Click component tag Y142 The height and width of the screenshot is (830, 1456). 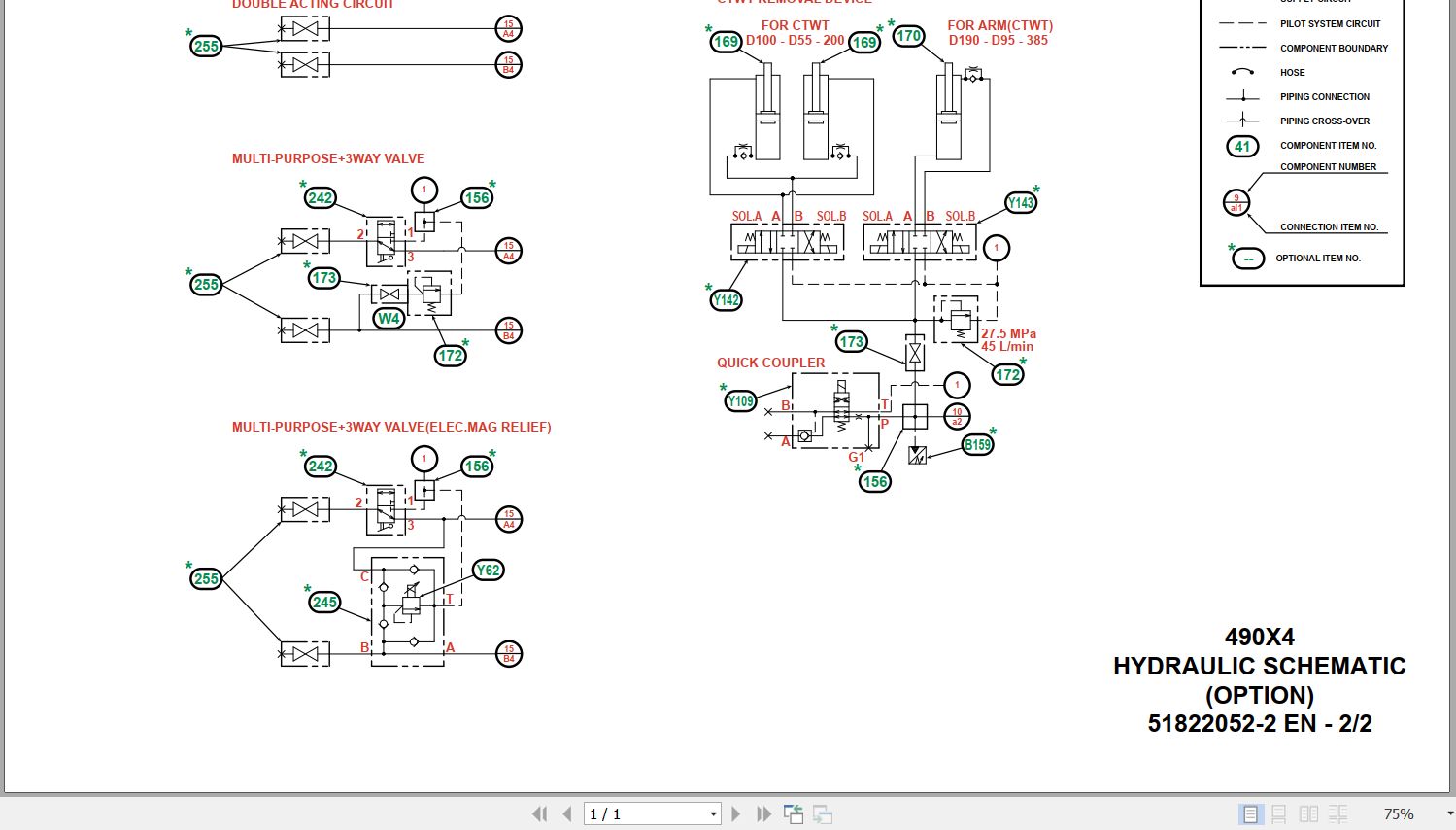coord(727,299)
